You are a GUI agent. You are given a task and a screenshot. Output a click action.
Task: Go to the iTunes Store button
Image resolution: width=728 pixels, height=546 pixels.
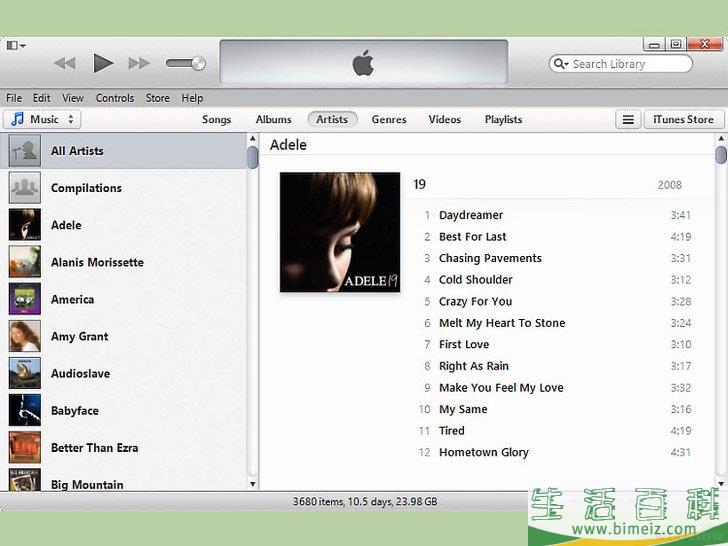click(x=683, y=120)
